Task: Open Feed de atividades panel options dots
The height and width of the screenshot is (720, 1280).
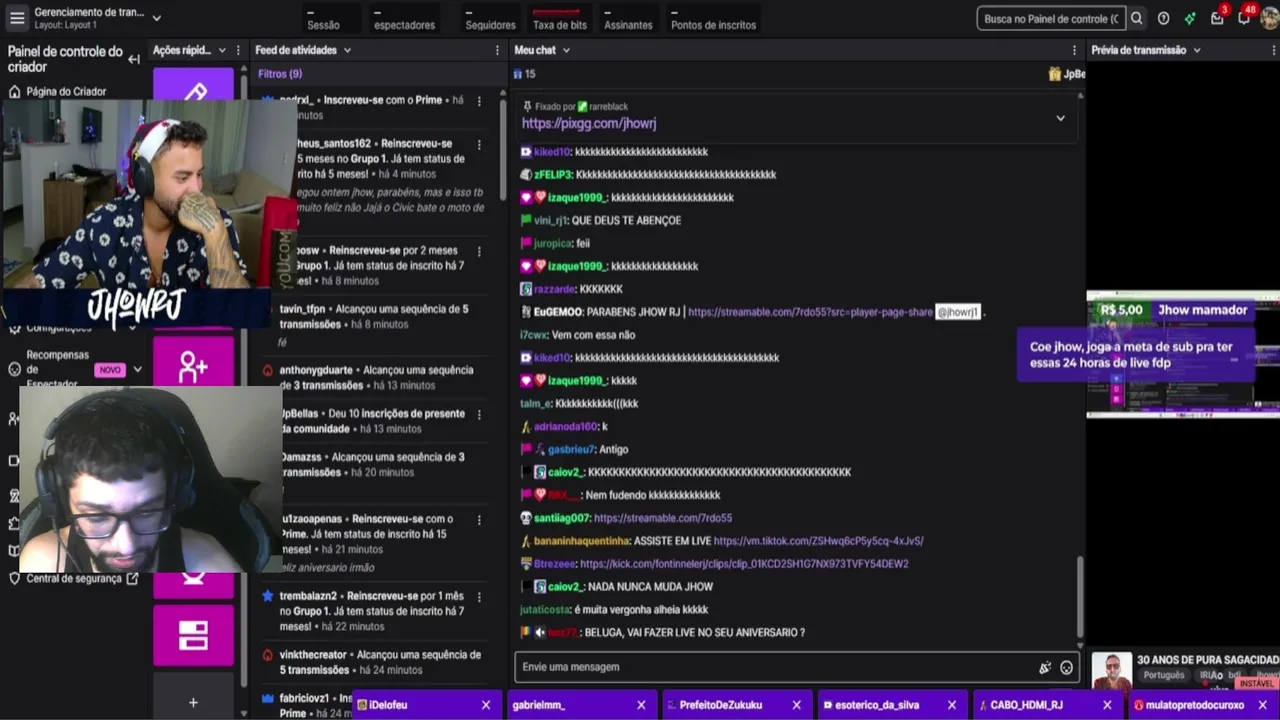Action: [497, 50]
